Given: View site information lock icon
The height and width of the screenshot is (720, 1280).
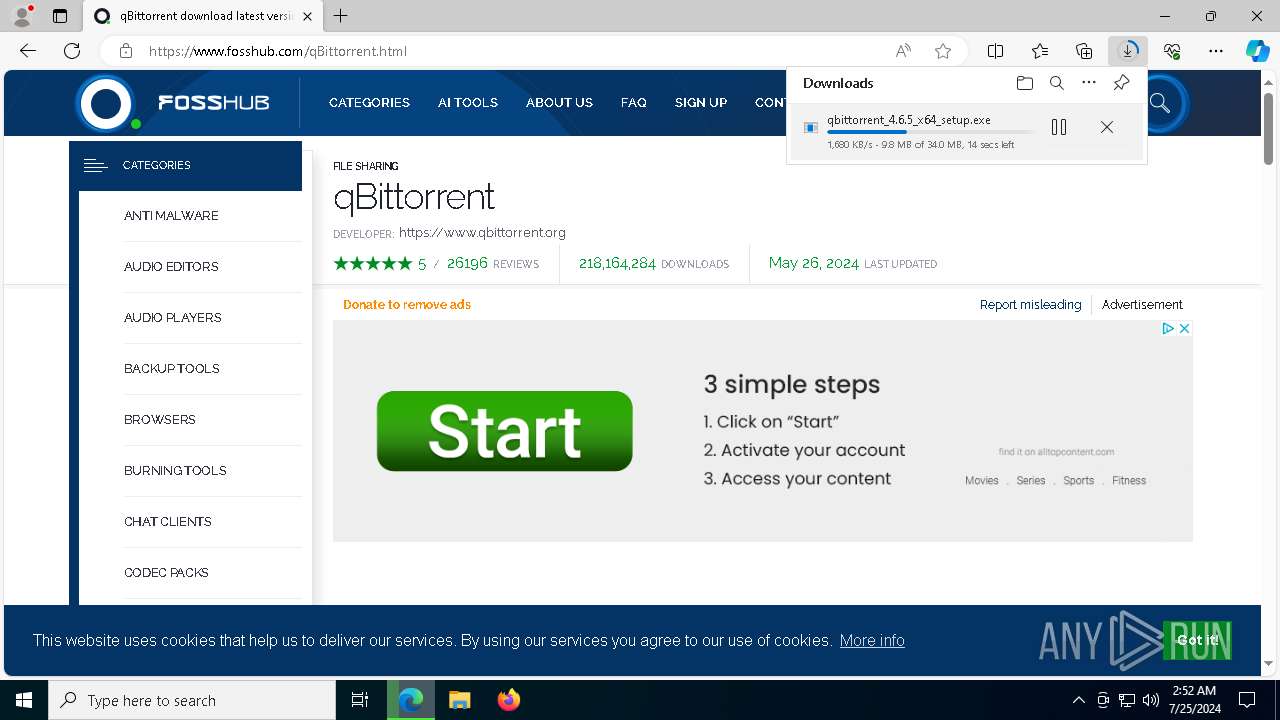Looking at the screenshot, I should tap(125, 51).
